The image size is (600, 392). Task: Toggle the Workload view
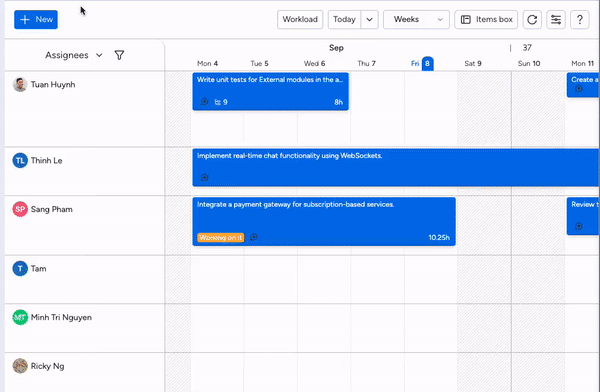click(x=300, y=20)
